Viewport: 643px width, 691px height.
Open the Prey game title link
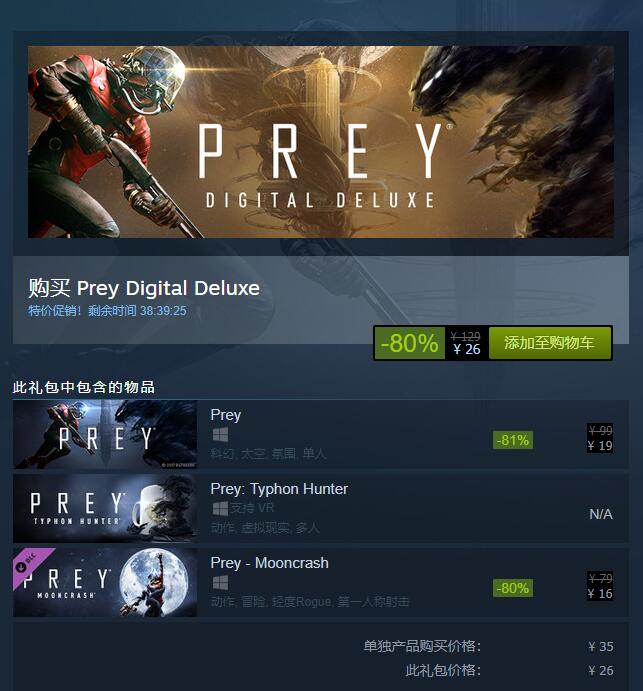click(x=226, y=415)
